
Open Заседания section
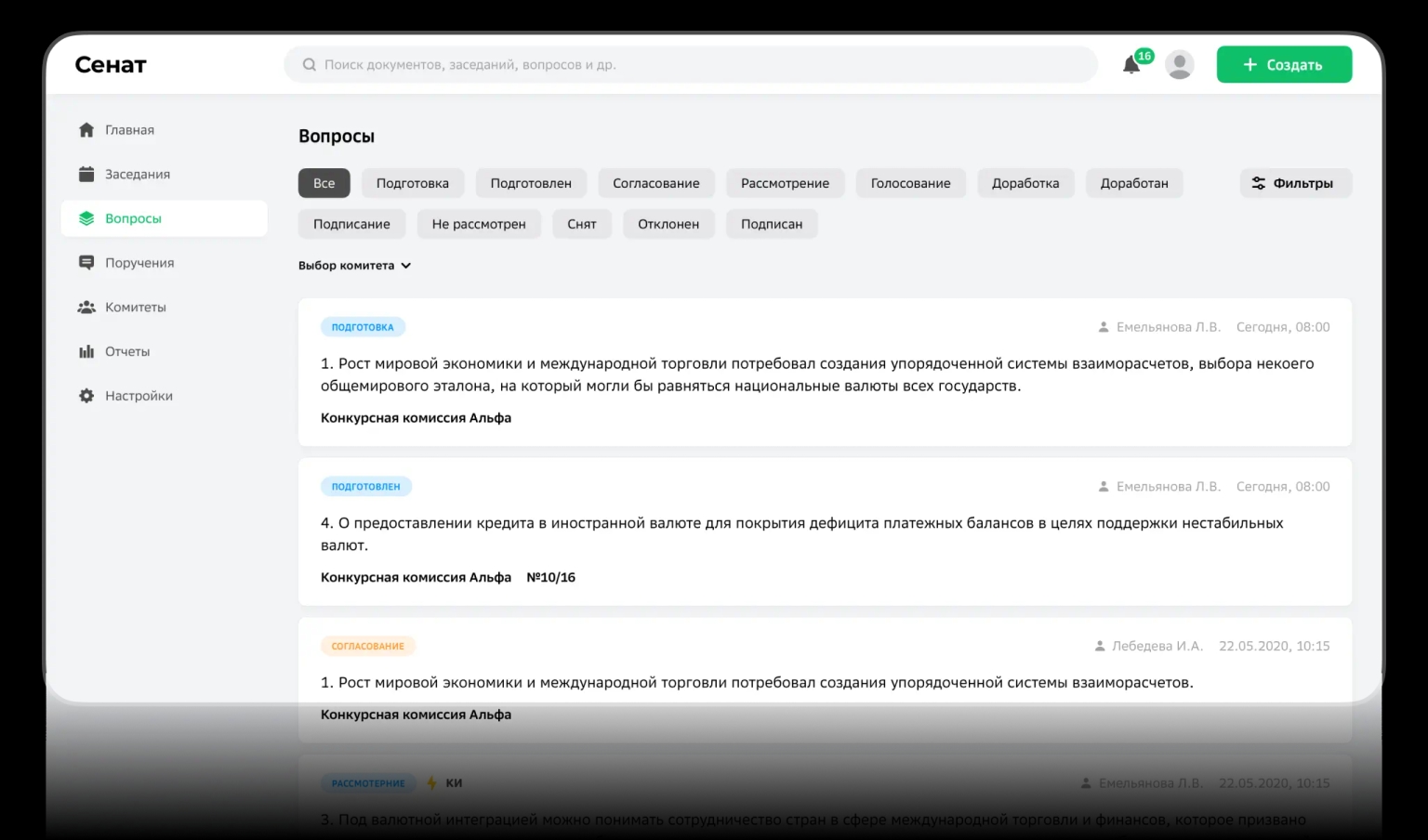coord(164,174)
